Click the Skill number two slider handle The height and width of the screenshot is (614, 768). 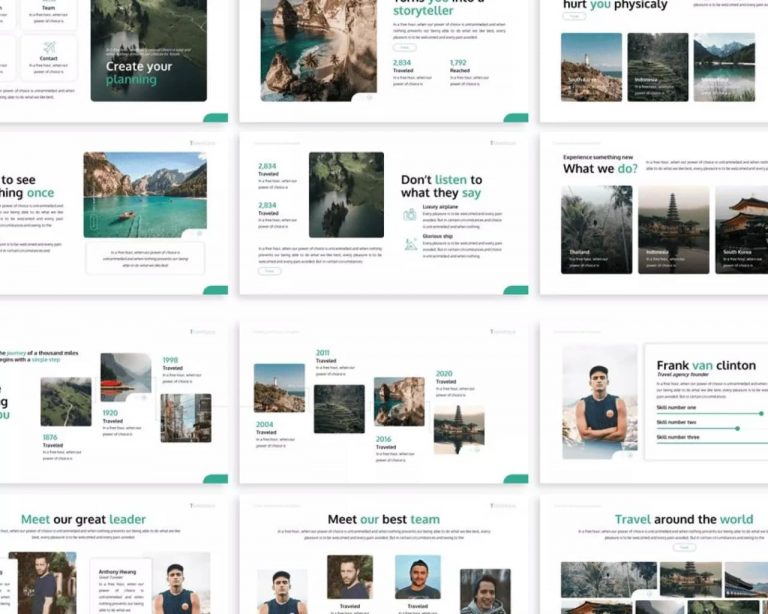(737, 428)
